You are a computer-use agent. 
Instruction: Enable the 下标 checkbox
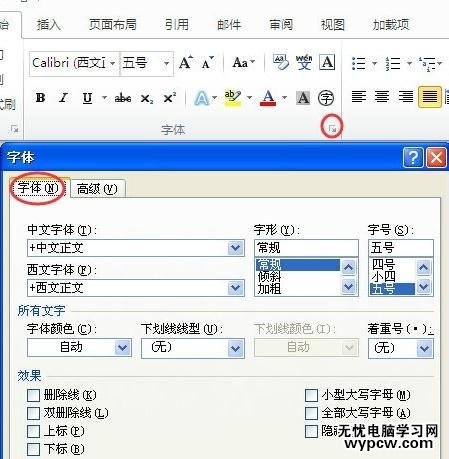[x=33, y=449]
